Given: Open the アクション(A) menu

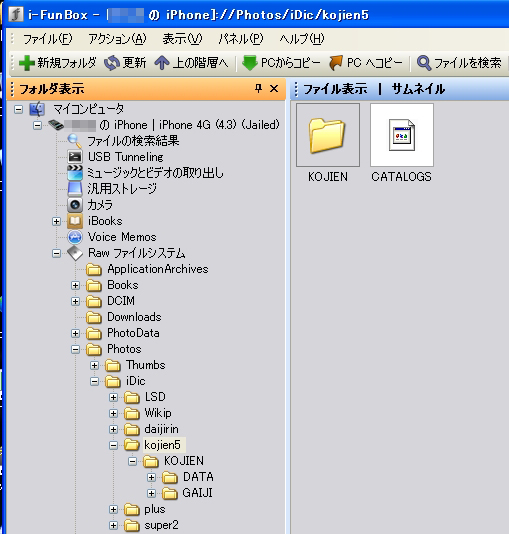Looking at the screenshot, I should pos(117,39).
